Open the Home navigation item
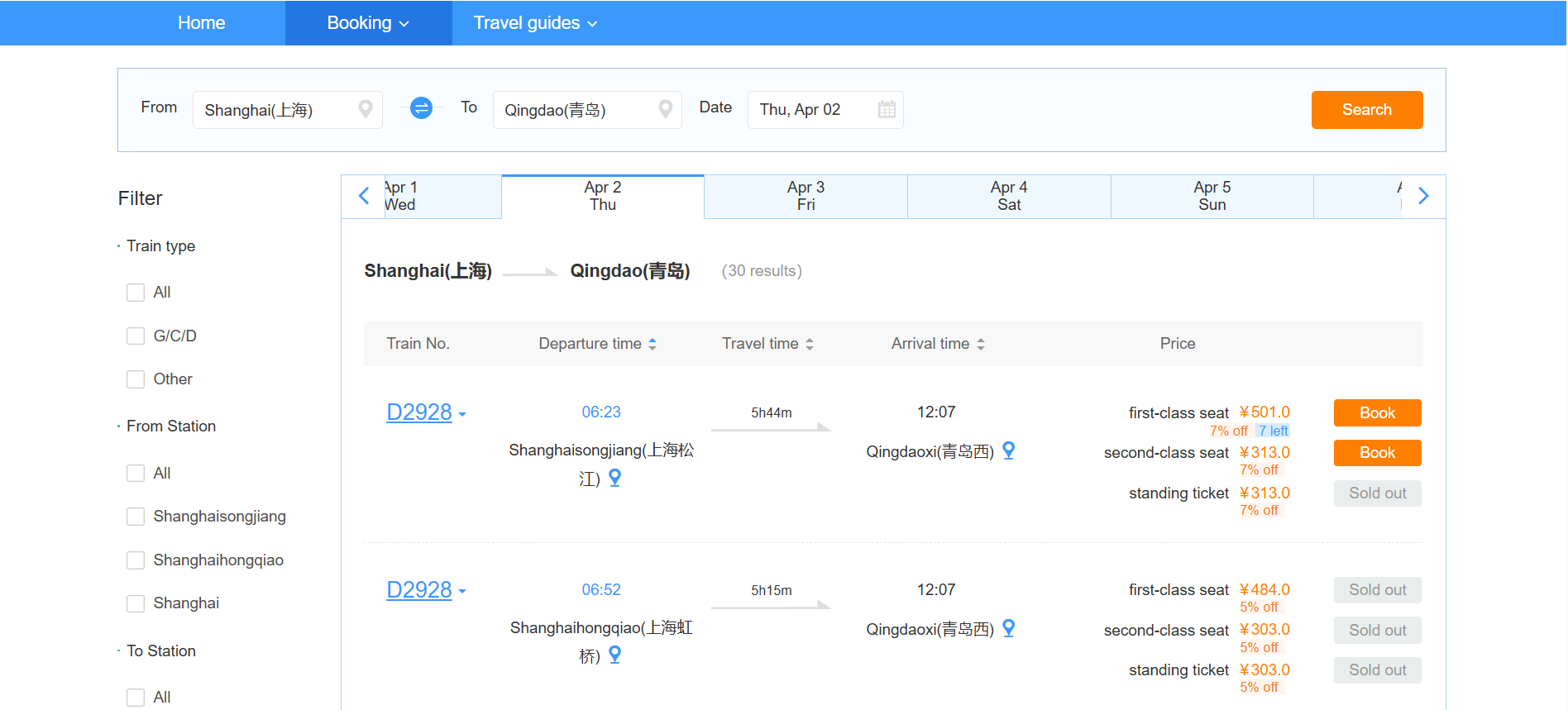The image size is (1568, 710). (201, 23)
